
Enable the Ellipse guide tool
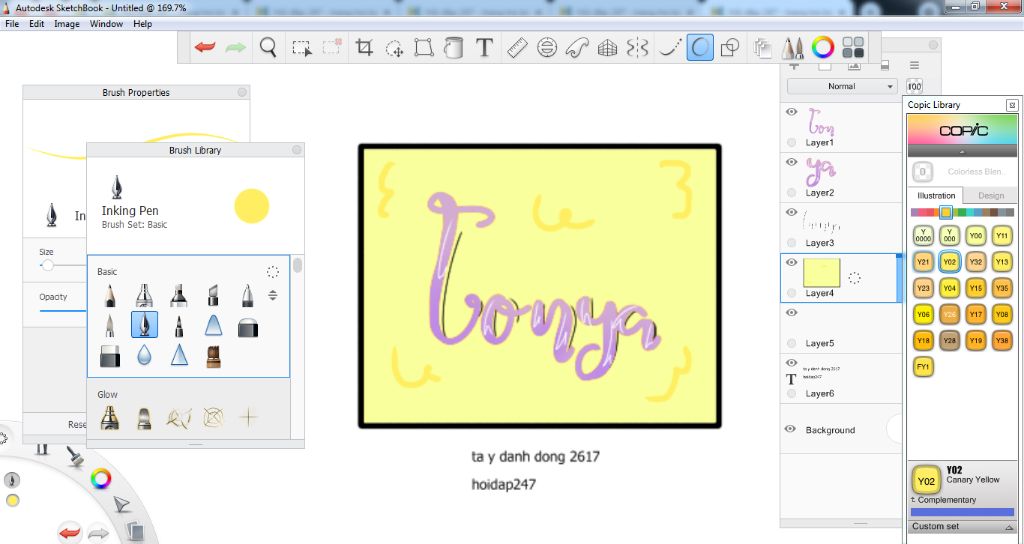tap(547, 48)
